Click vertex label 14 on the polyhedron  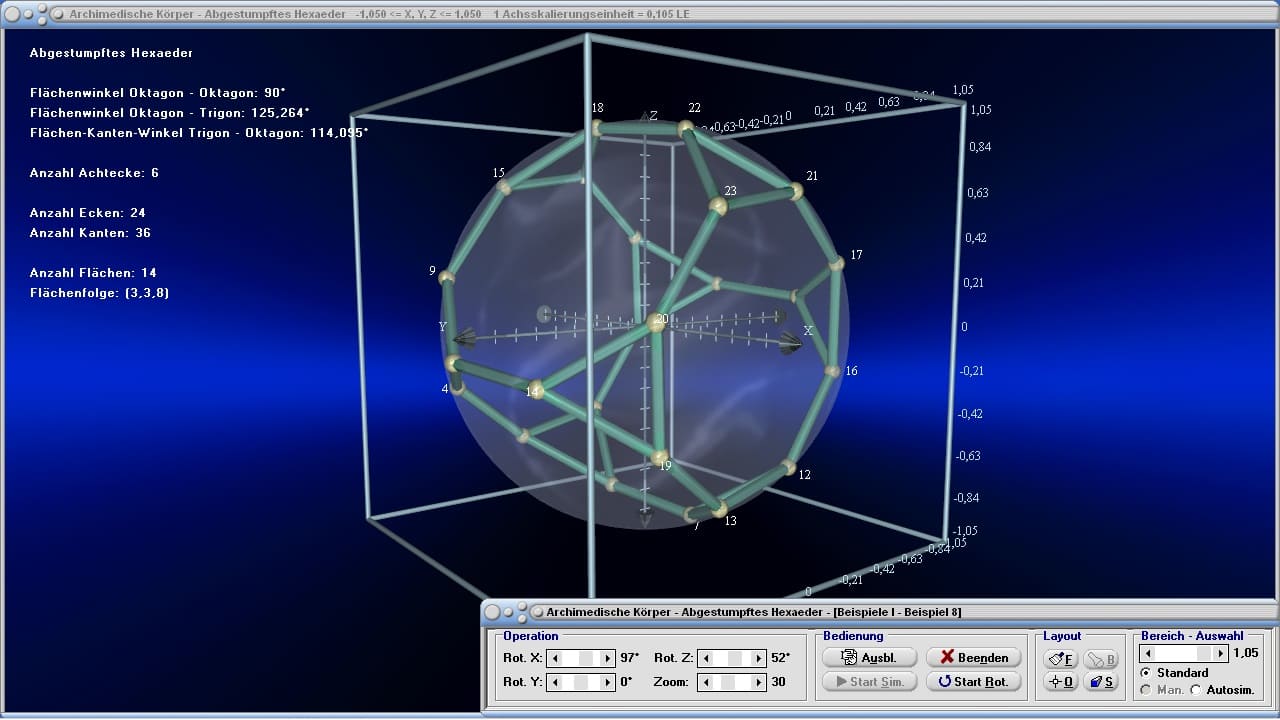click(x=533, y=392)
